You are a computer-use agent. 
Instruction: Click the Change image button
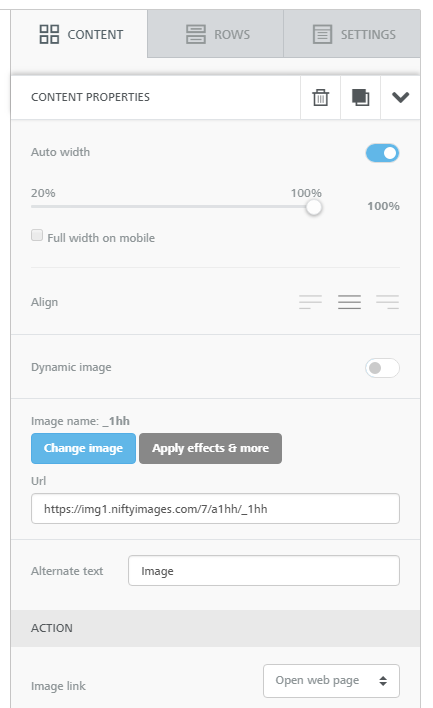click(84, 448)
